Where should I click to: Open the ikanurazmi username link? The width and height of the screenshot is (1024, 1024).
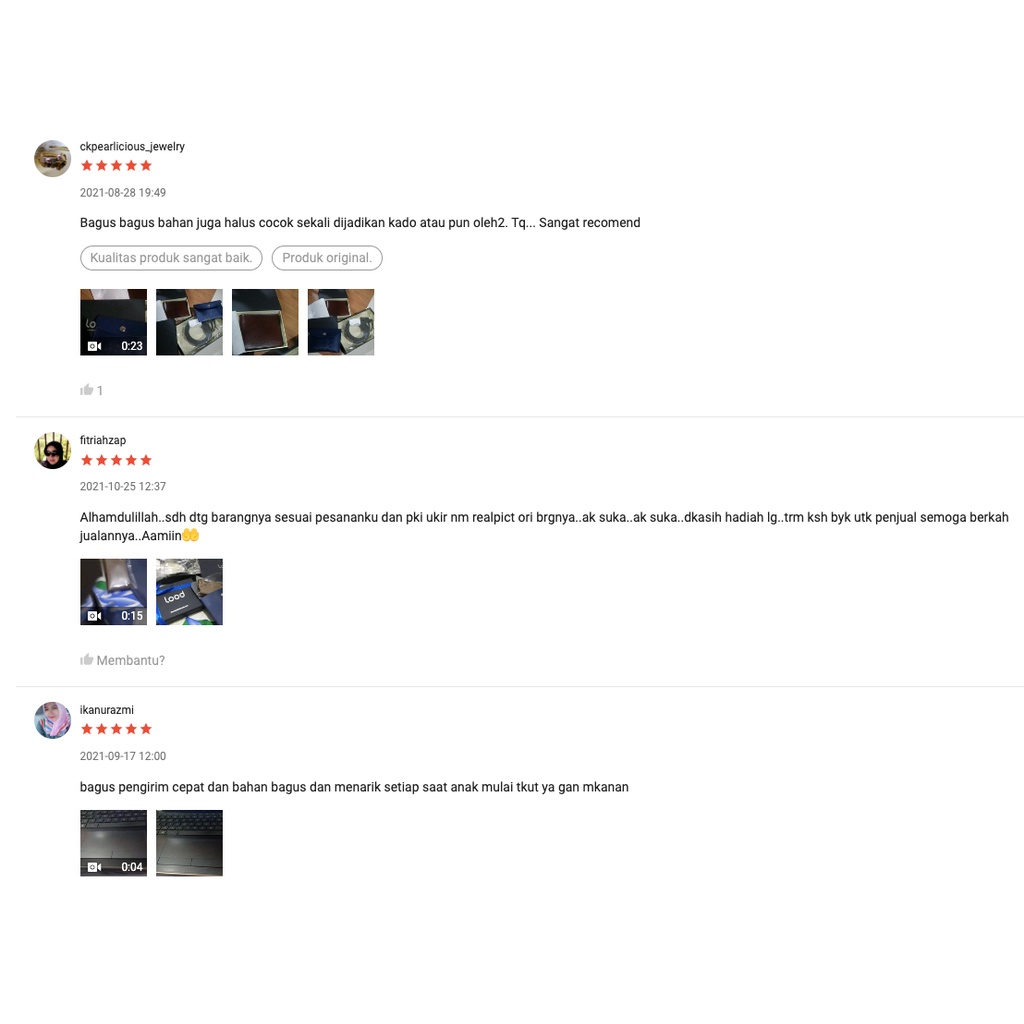click(x=106, y=710)
